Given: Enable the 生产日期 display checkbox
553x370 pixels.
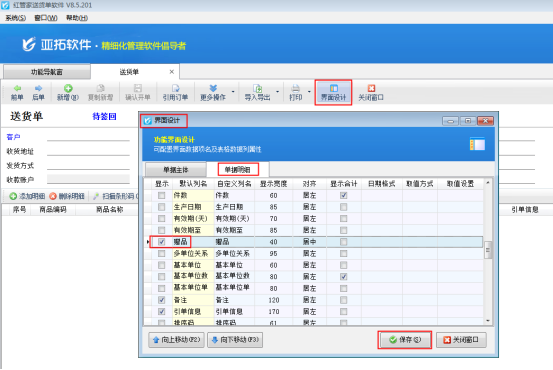Looking at the screenshot, I should pyautogui.click(x=162, y=207).
